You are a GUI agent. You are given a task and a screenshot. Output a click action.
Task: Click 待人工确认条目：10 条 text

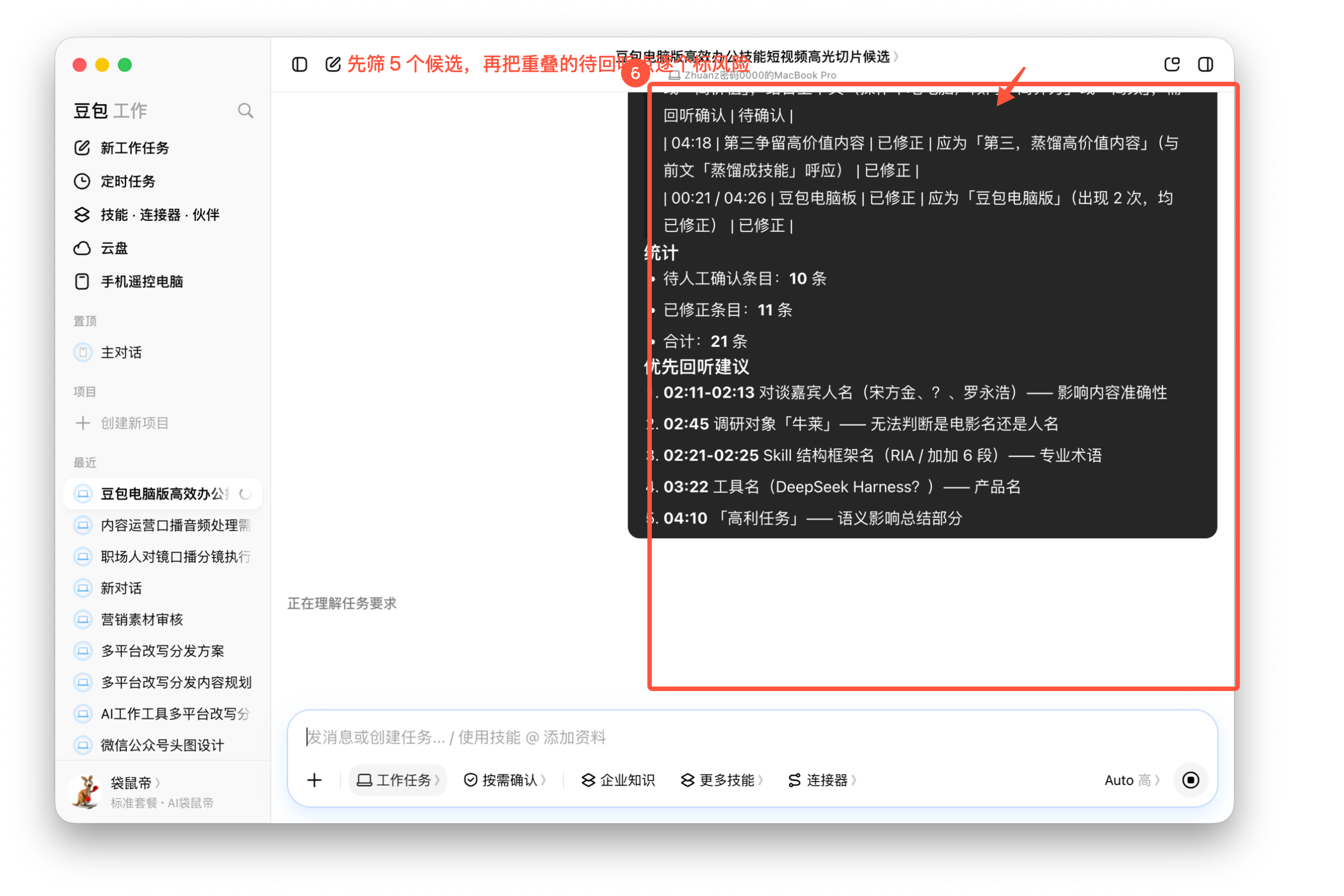(x=745, y=279)
